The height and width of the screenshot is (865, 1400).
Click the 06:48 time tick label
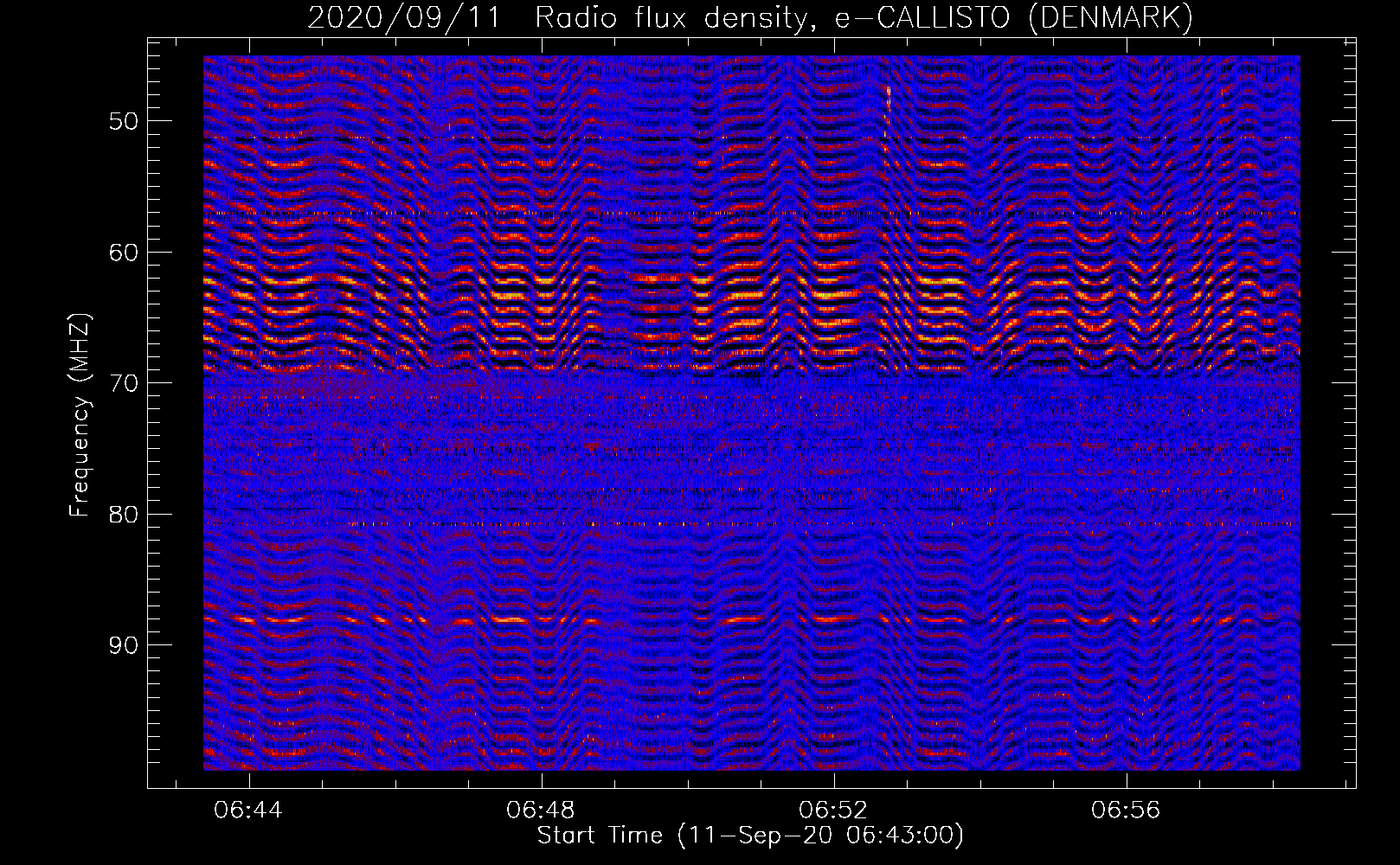click(542, 811)
